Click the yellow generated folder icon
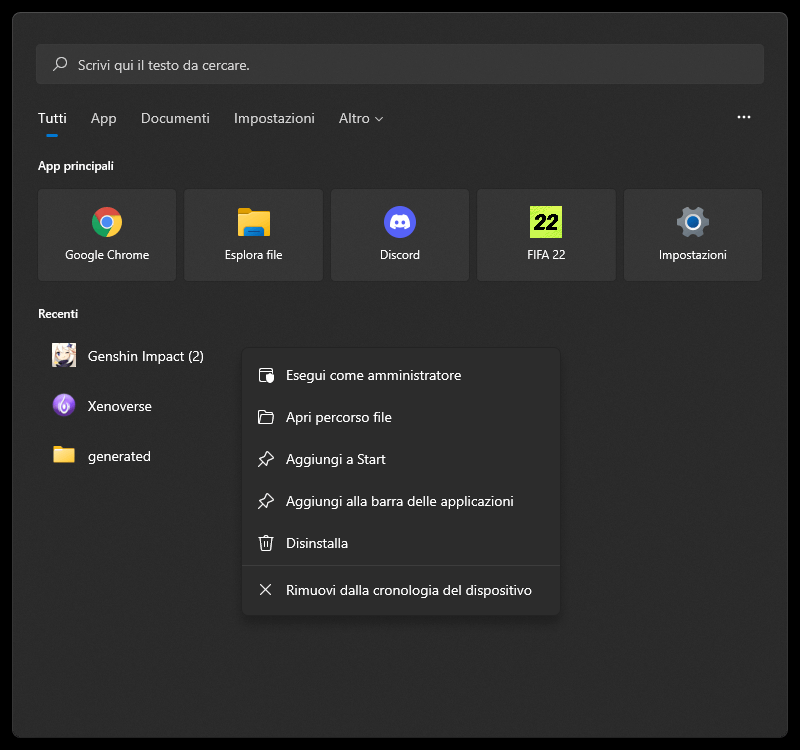800x750 pixels. [x=64, y=454]
